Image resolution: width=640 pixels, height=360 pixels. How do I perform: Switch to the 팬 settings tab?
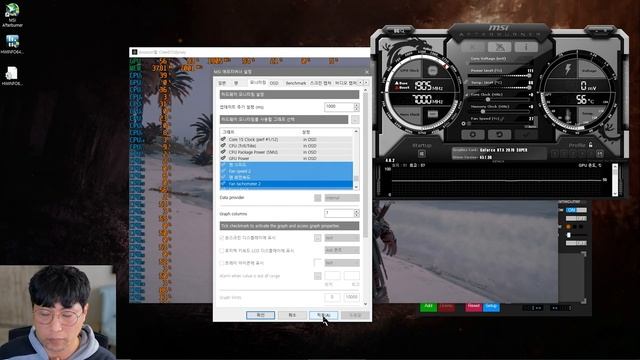(236, 83)
